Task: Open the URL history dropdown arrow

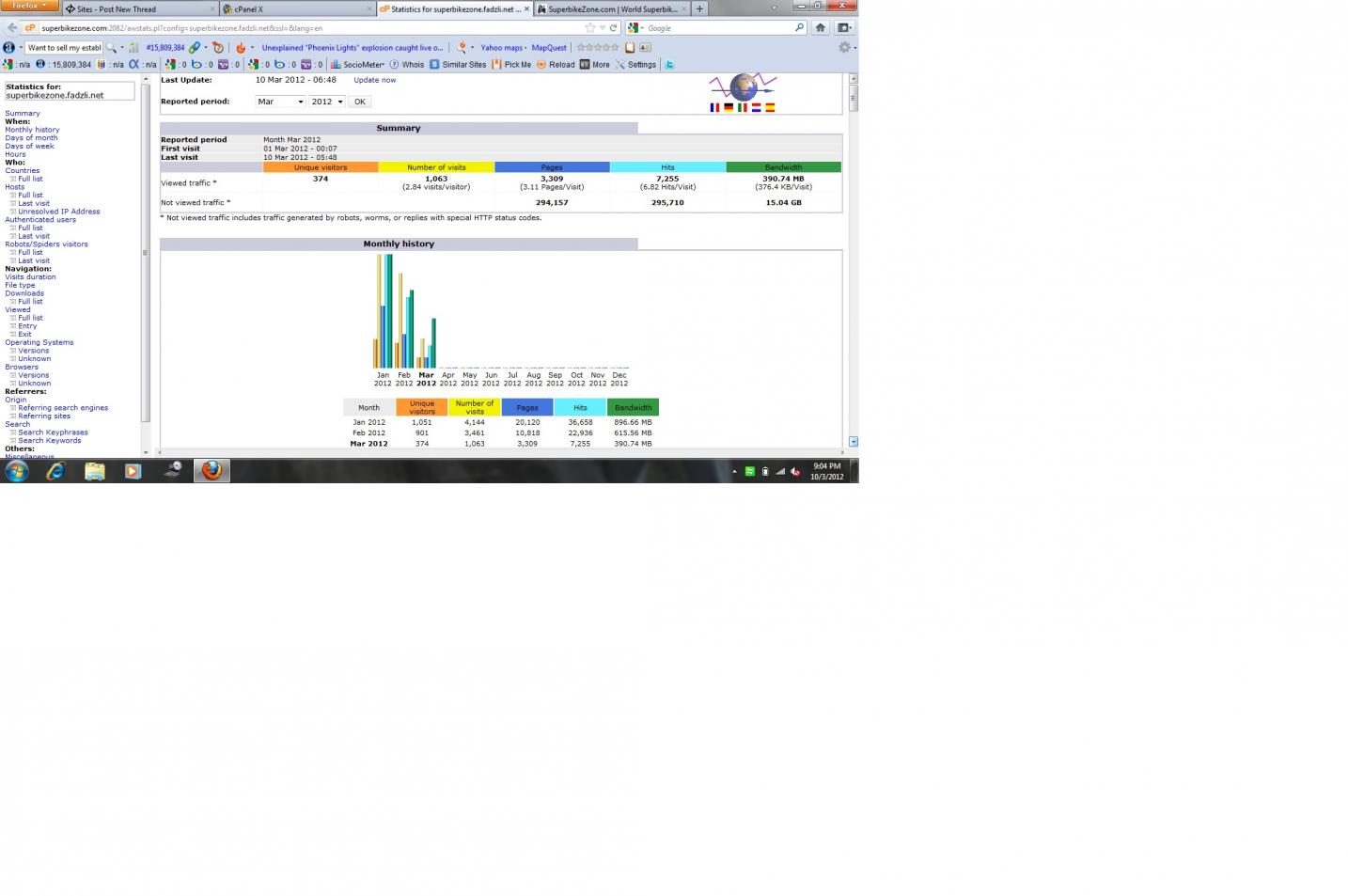Action: click(x=603, y=28)
